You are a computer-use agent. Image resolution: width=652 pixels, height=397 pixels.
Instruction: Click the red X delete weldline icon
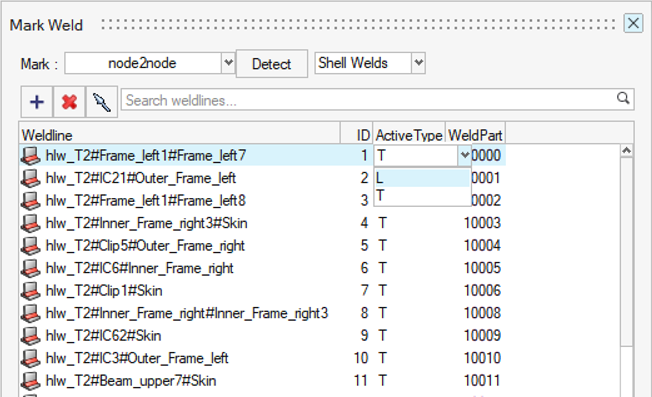click(x=69, y=102)
